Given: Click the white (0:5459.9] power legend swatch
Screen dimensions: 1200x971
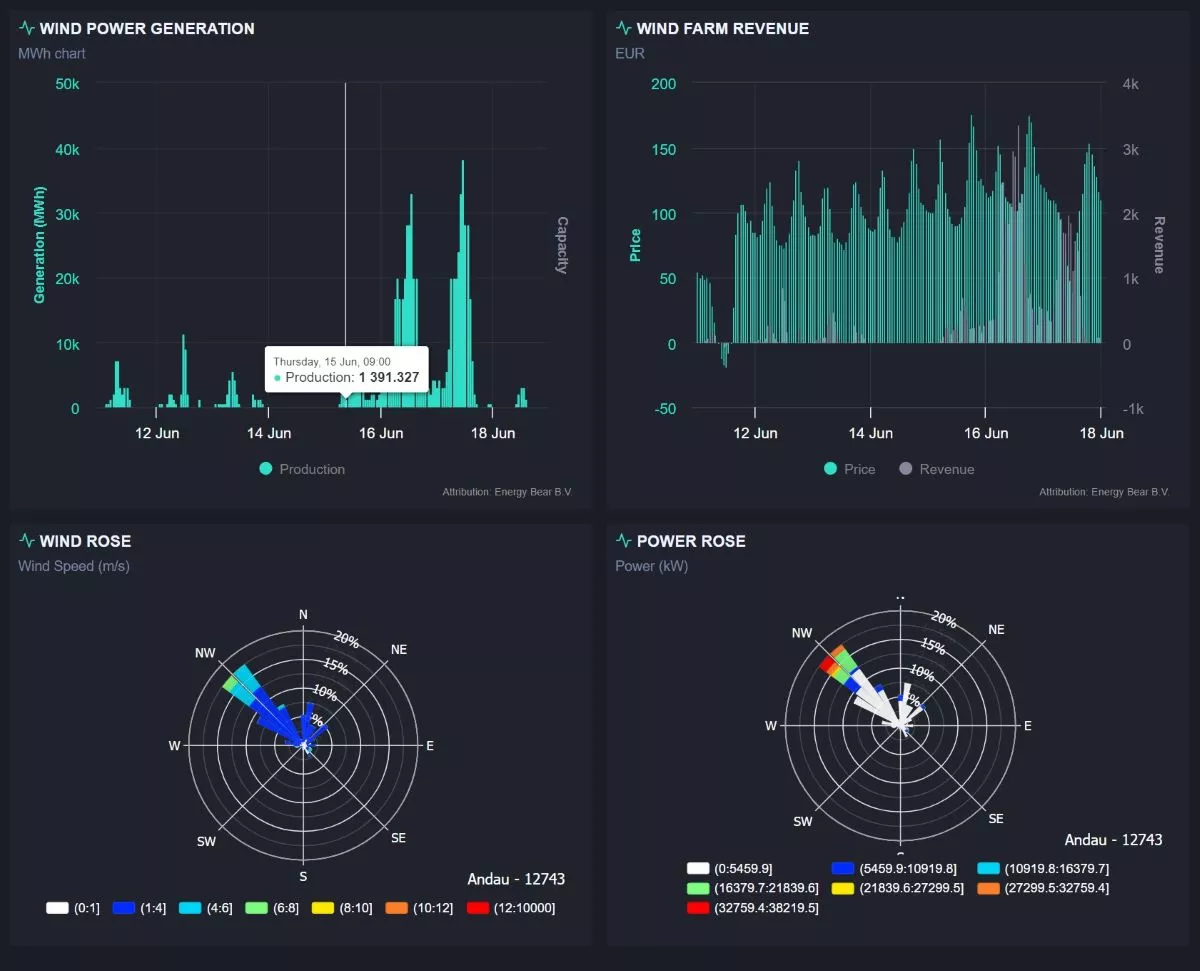Looking at the screenshot, I should click(697, 868).
